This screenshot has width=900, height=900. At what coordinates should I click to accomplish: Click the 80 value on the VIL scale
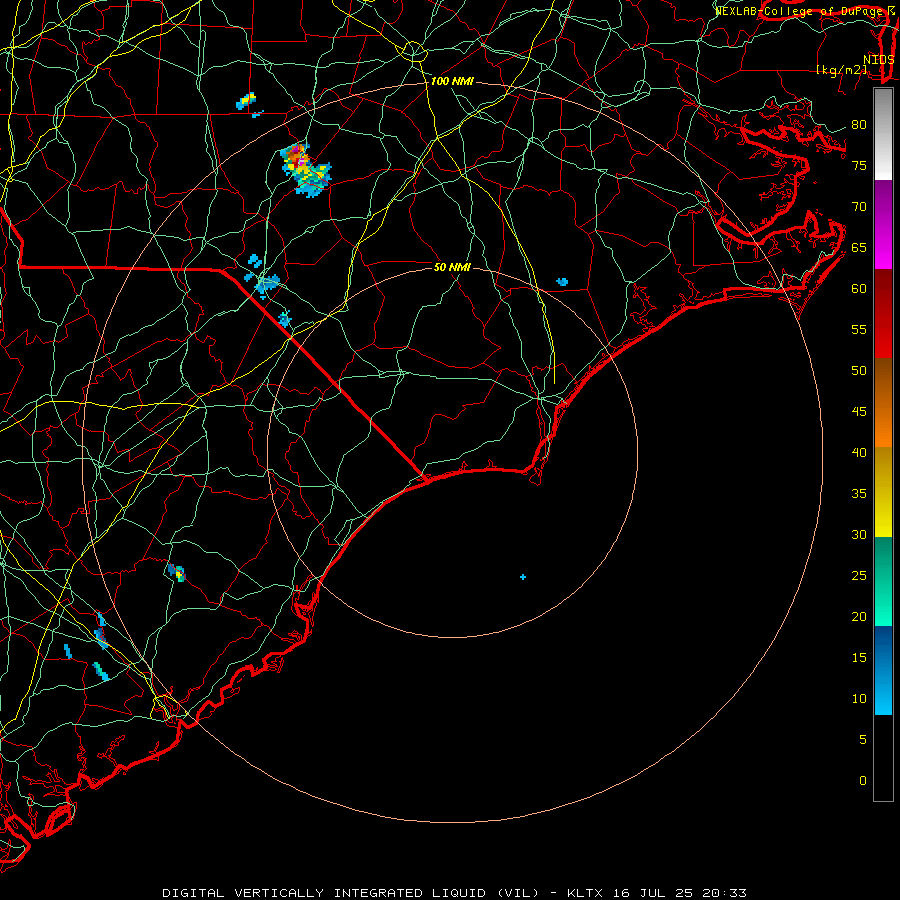[859, 125]
